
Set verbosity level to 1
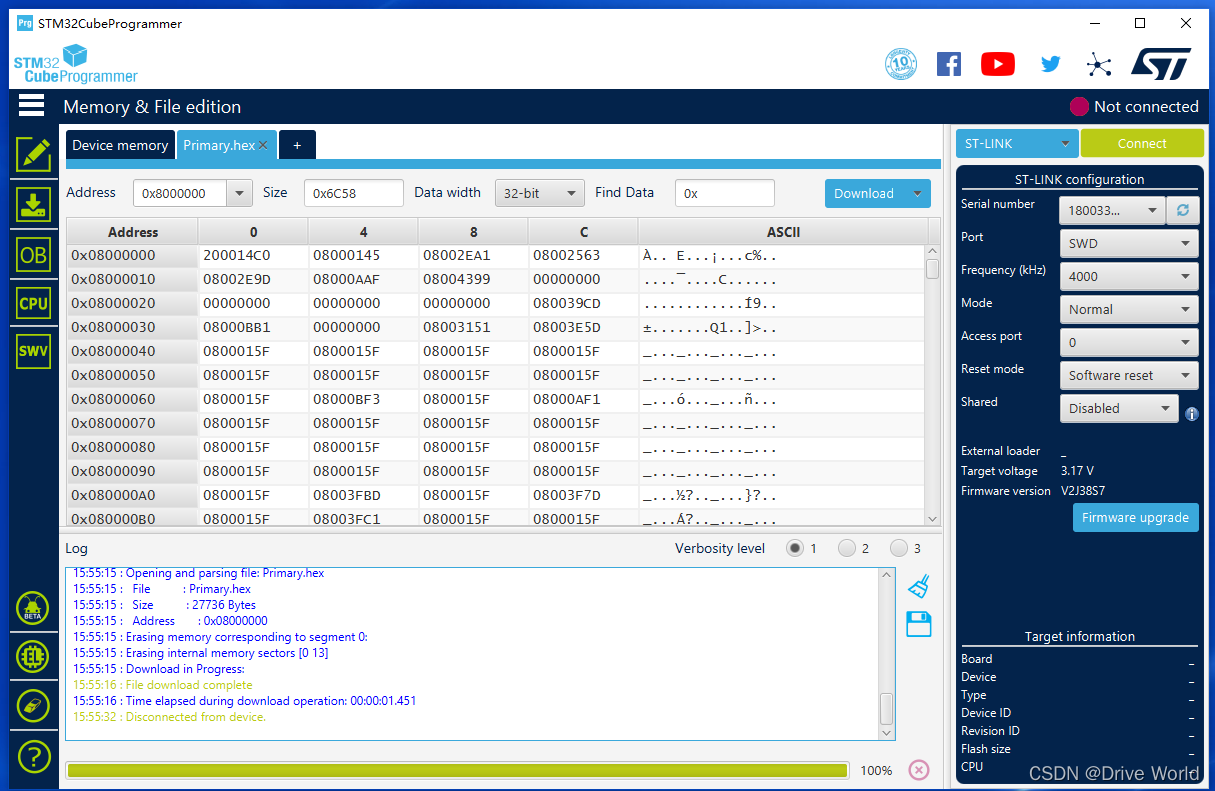click(x=795, y=548)
